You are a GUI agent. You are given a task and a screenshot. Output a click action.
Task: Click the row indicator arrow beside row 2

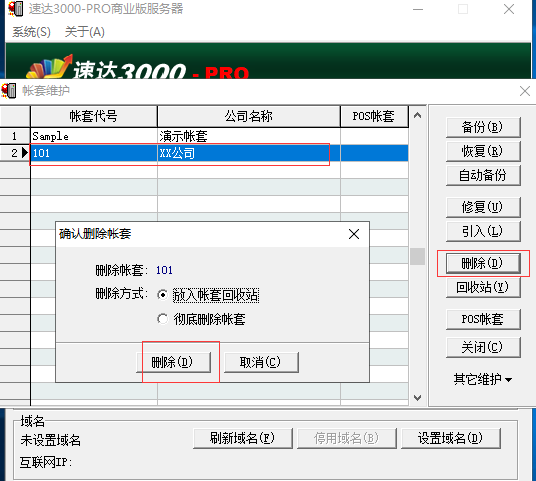click(x=25, y=152)
